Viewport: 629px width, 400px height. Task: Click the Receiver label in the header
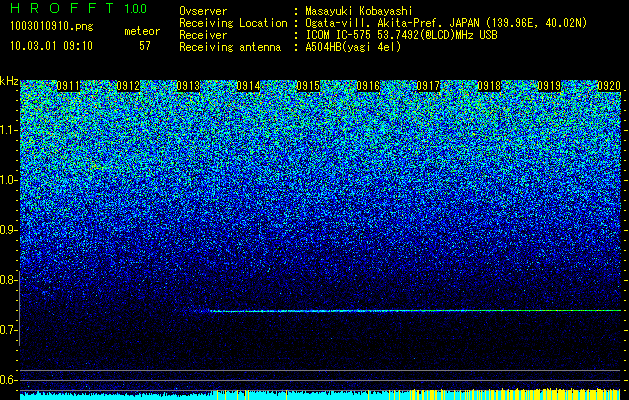pyautogui.click(x=203, y=35)
